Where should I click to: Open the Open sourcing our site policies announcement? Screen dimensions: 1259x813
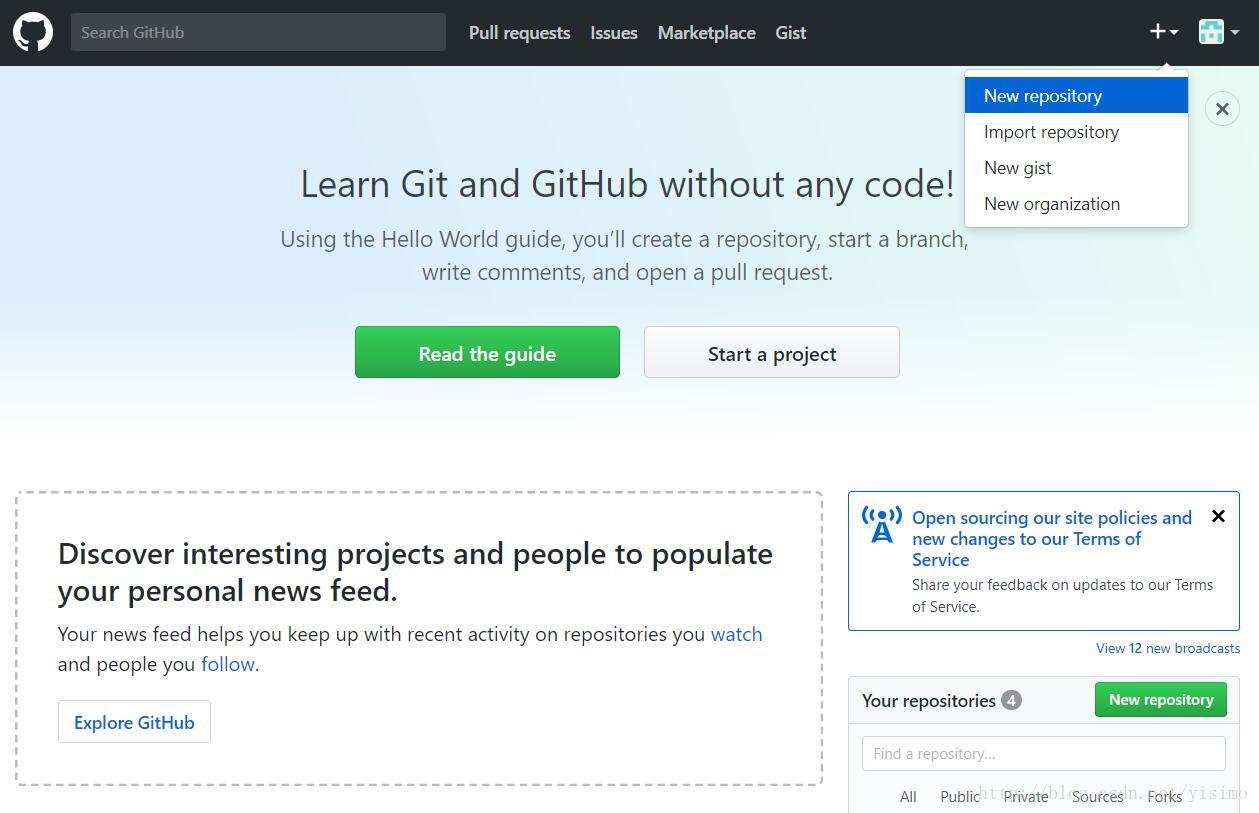click(1052, 539)
